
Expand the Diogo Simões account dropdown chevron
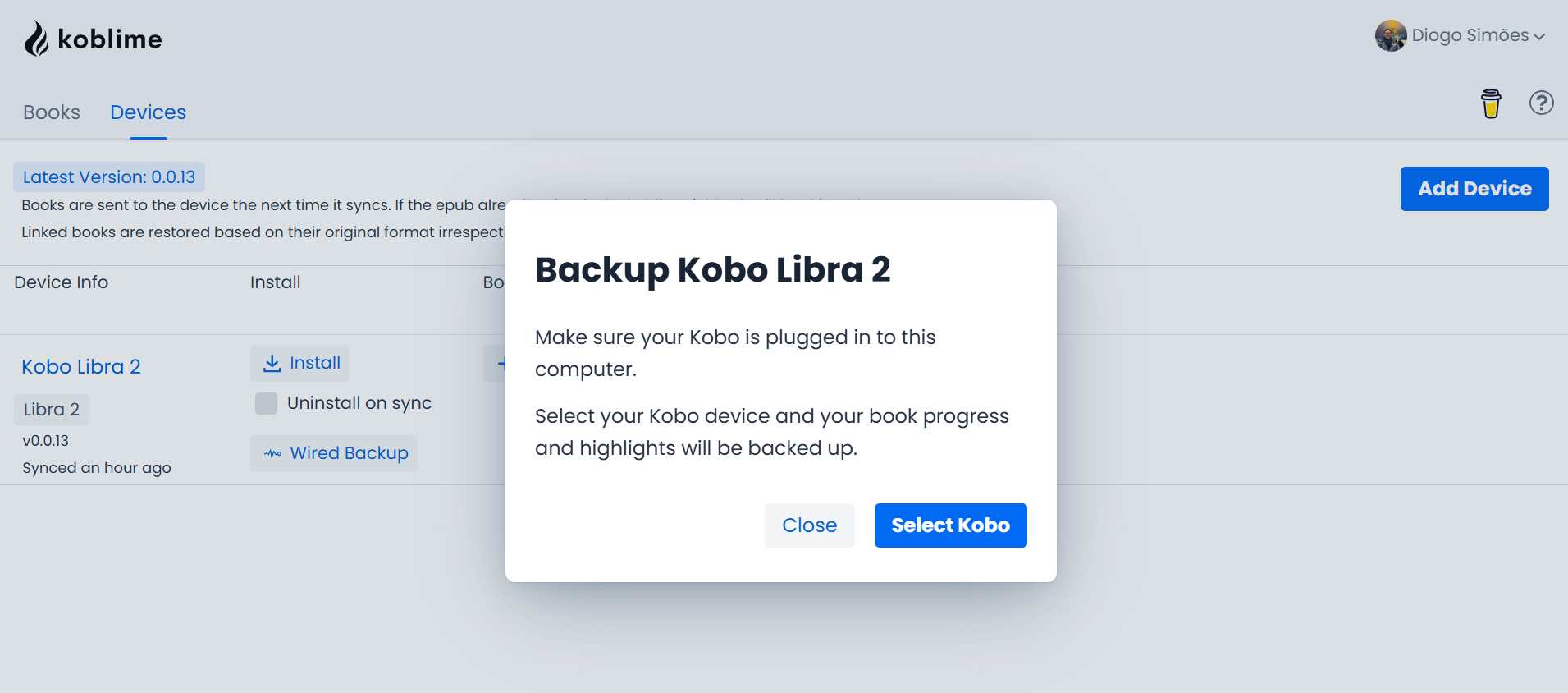pyautogui.click(x=1539, y=36)
